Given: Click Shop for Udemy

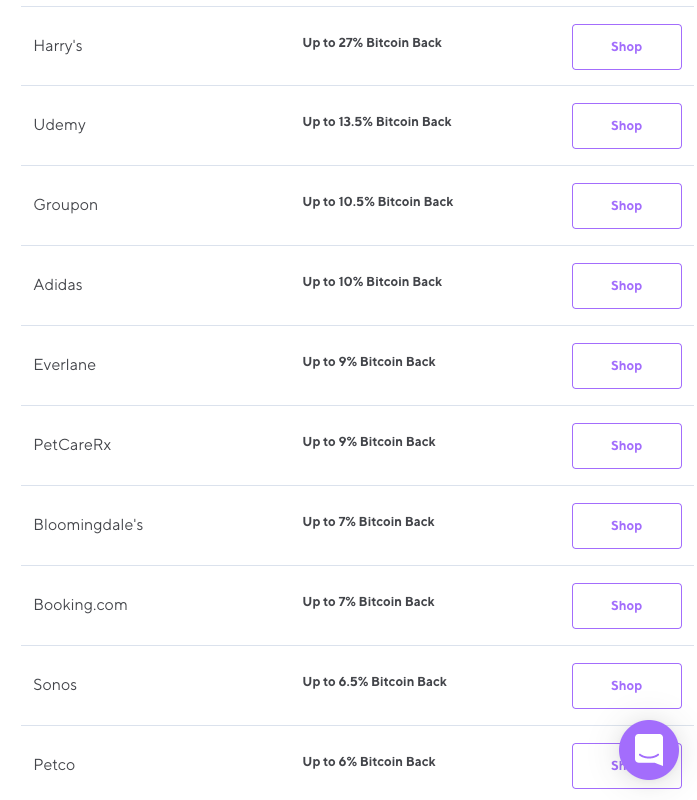Looking at the screenshot, I should (x=626, y=125).
